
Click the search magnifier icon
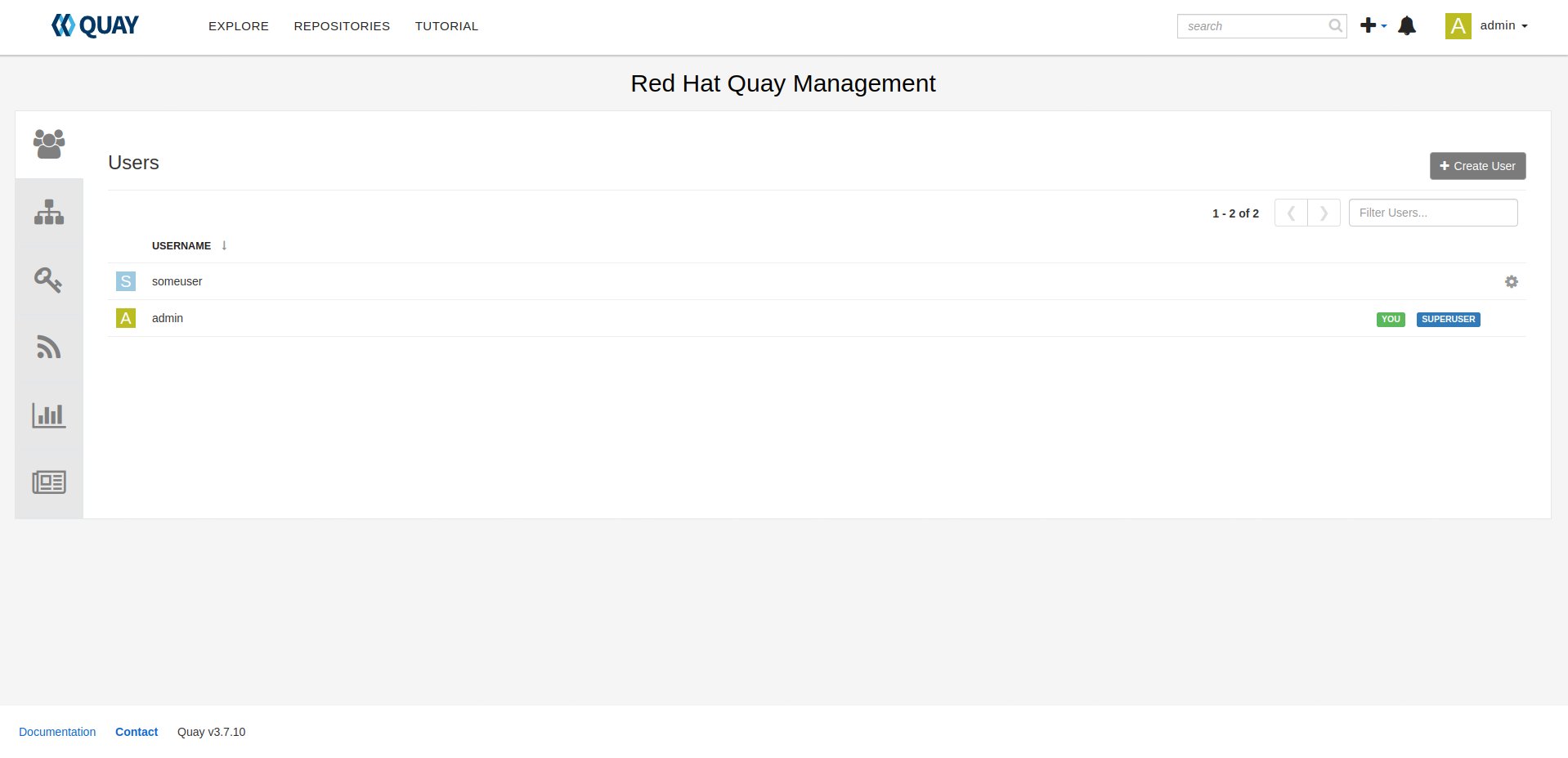pos(1335,26)
